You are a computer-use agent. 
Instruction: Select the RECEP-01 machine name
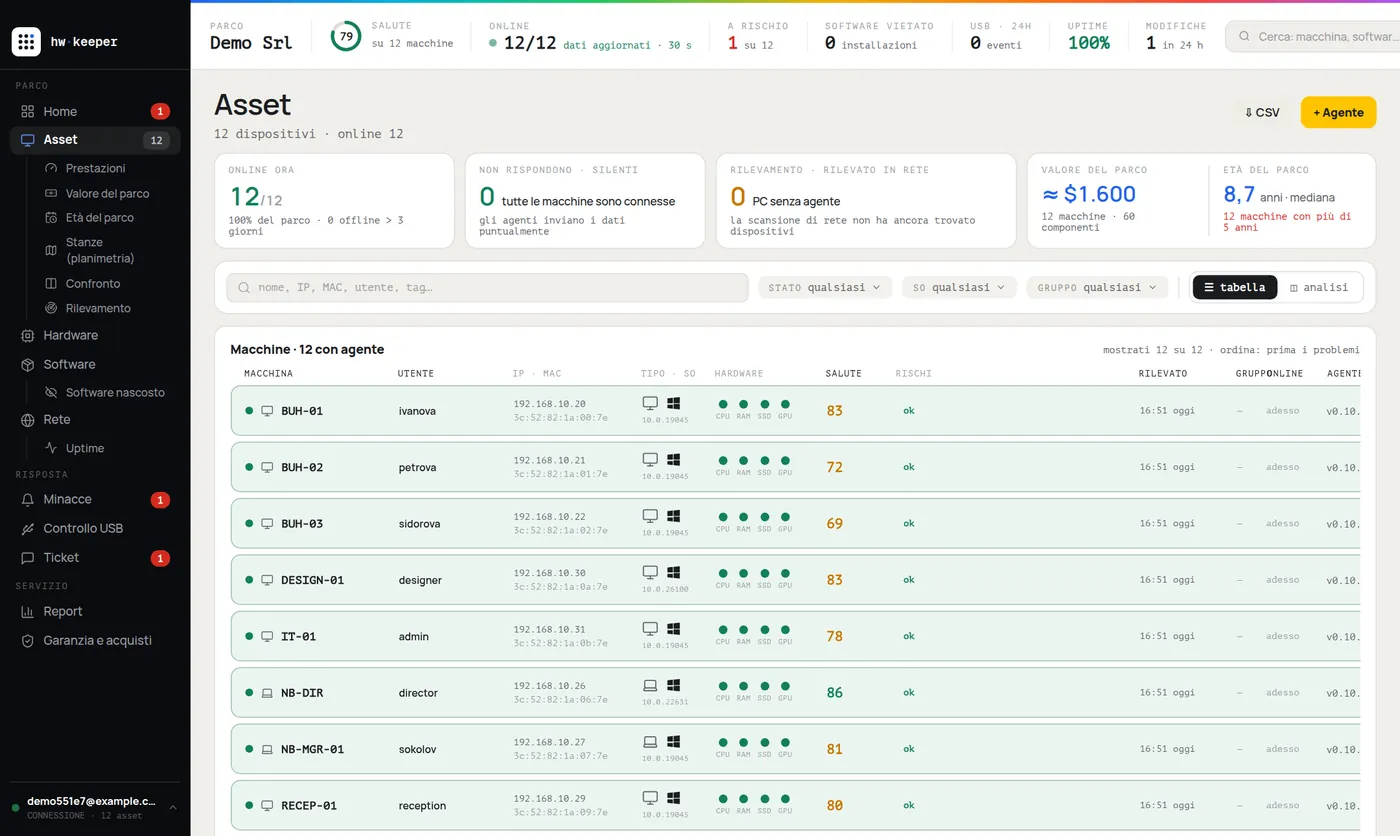[x=309, y=806]
